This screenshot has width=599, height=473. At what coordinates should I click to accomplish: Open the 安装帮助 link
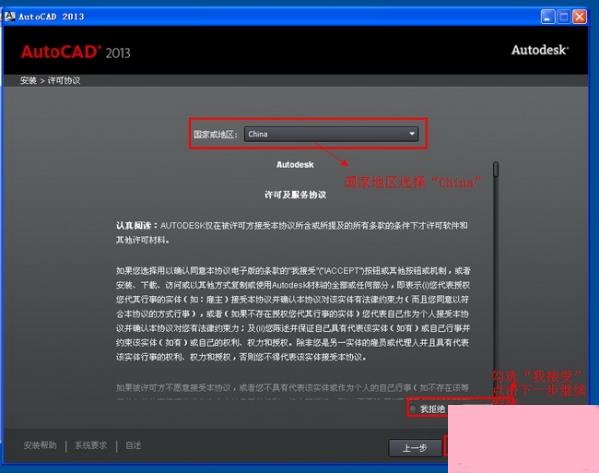(x=40, y=445)
